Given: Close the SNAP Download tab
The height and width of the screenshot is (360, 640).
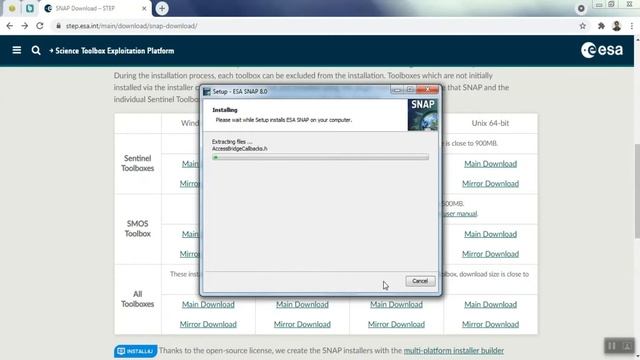Looking at the screenshot, I should point(144,8).
